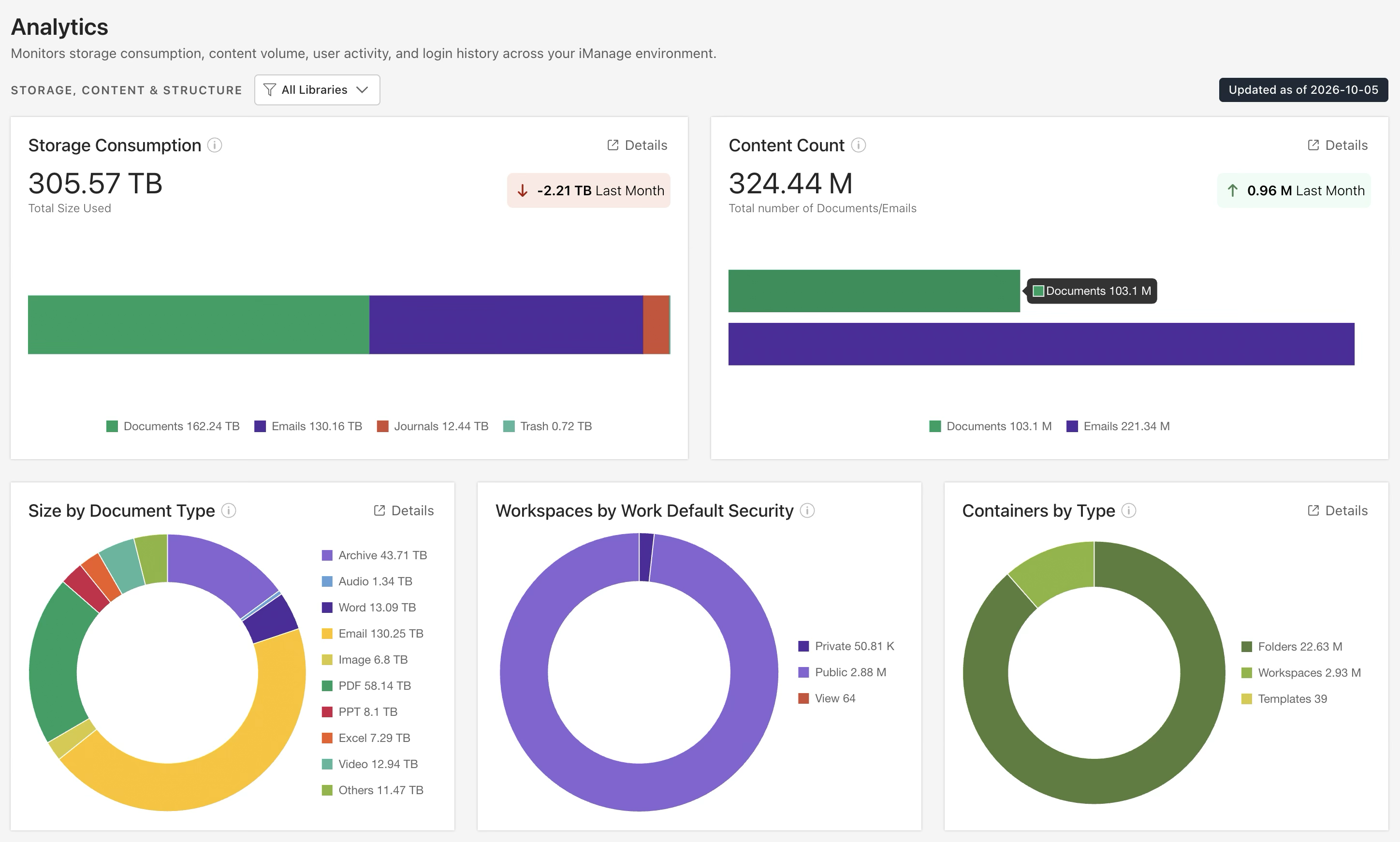The width and height of the screenshot is (1400, 842).
Task: Select the Email 130.25 TB legend item
Action: click(x=373, y=634)
